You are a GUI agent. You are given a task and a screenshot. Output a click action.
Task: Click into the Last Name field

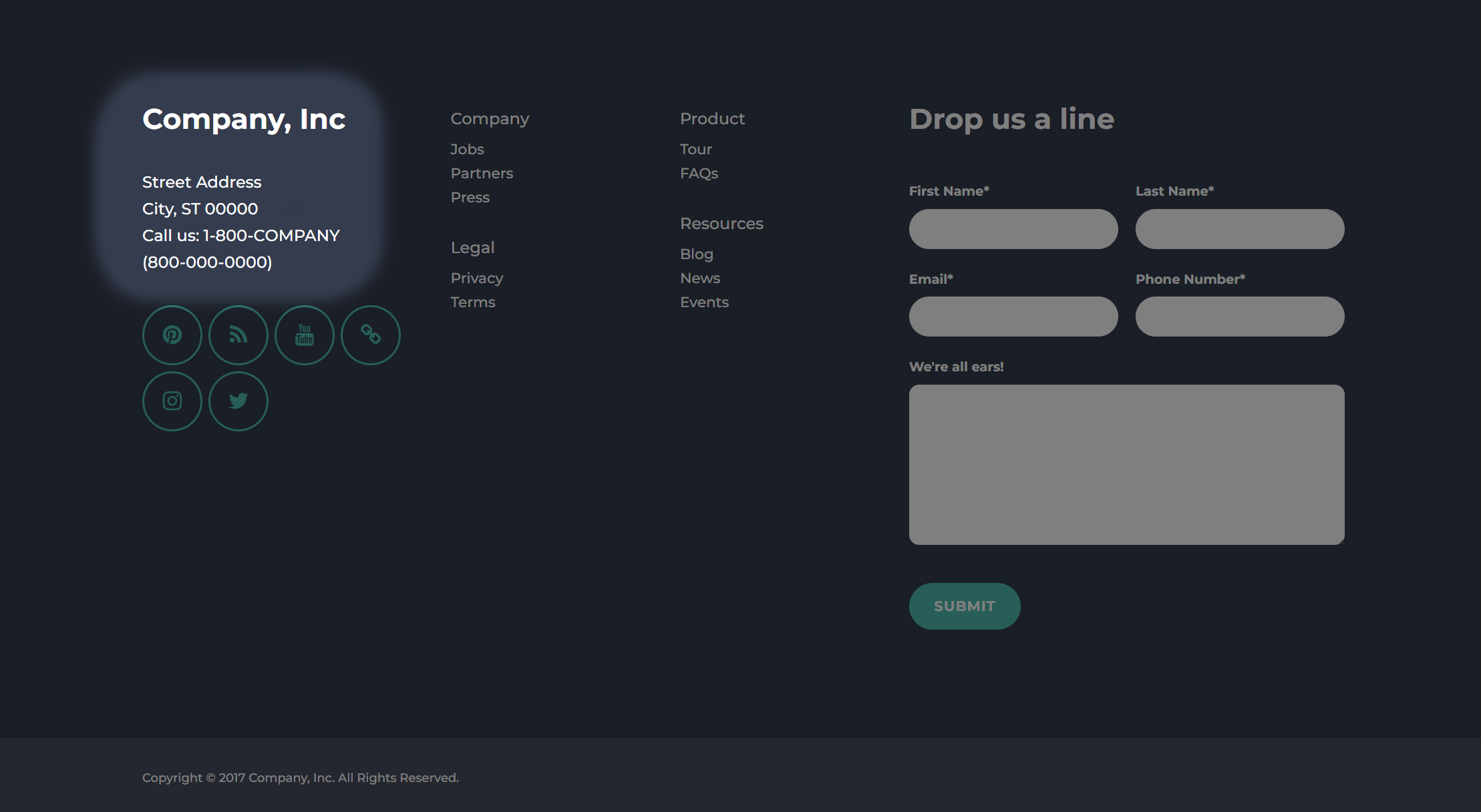pos(1239,229)
